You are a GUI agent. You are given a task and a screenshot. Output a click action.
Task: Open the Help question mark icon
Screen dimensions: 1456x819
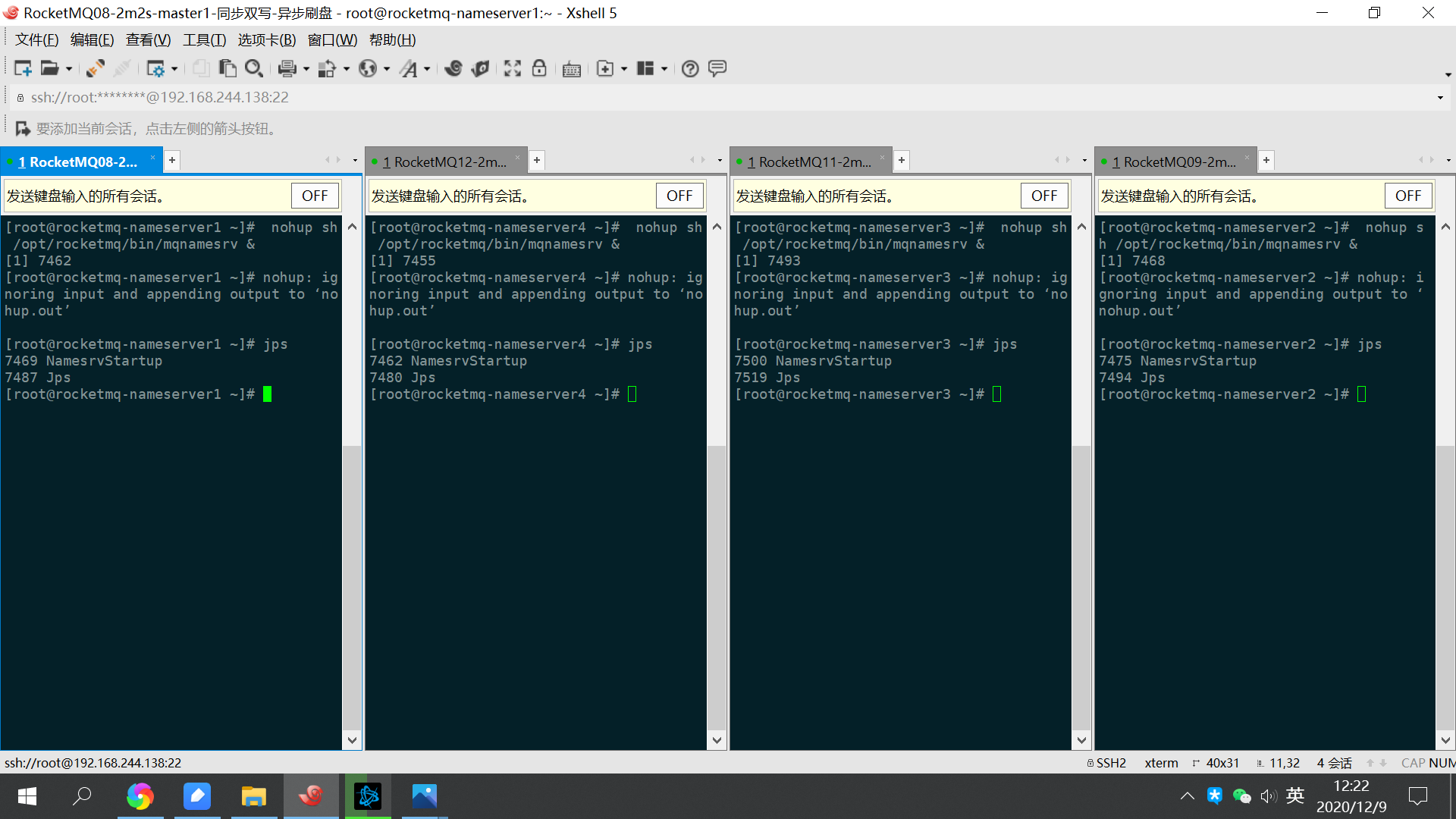tap(690, 68)
